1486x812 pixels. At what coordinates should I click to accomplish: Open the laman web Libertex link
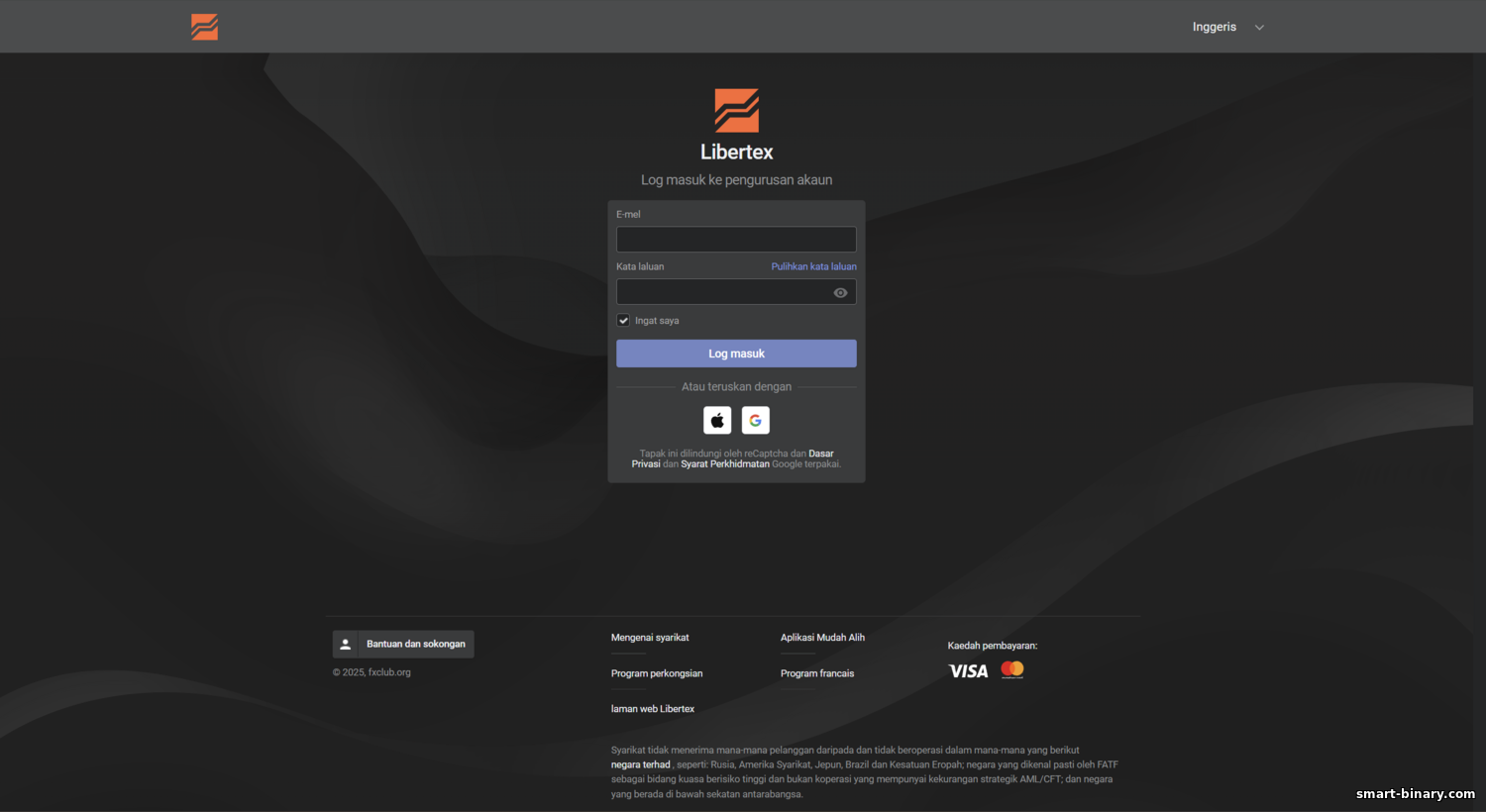[x=653, y=709]
